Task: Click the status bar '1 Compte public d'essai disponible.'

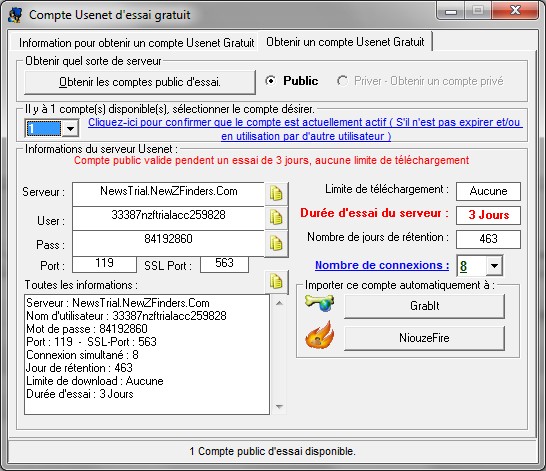Action: tap(272, 451)
